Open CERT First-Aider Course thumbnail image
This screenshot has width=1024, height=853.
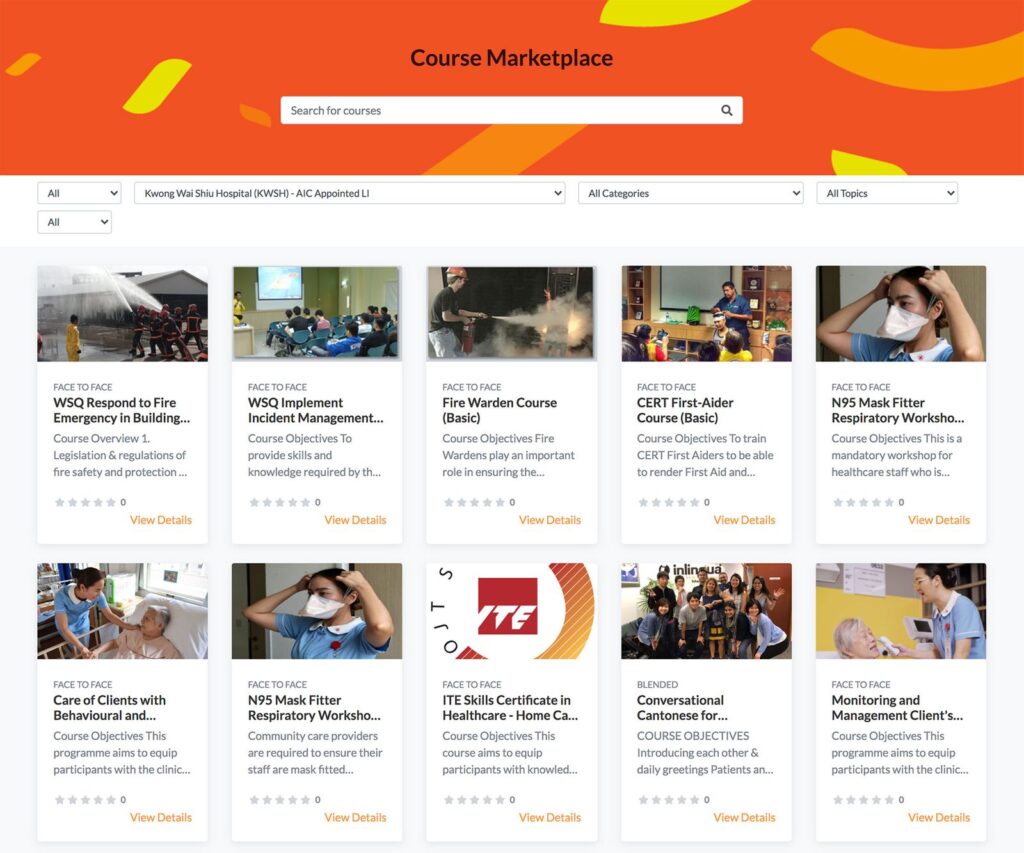(x=707, y=314)
